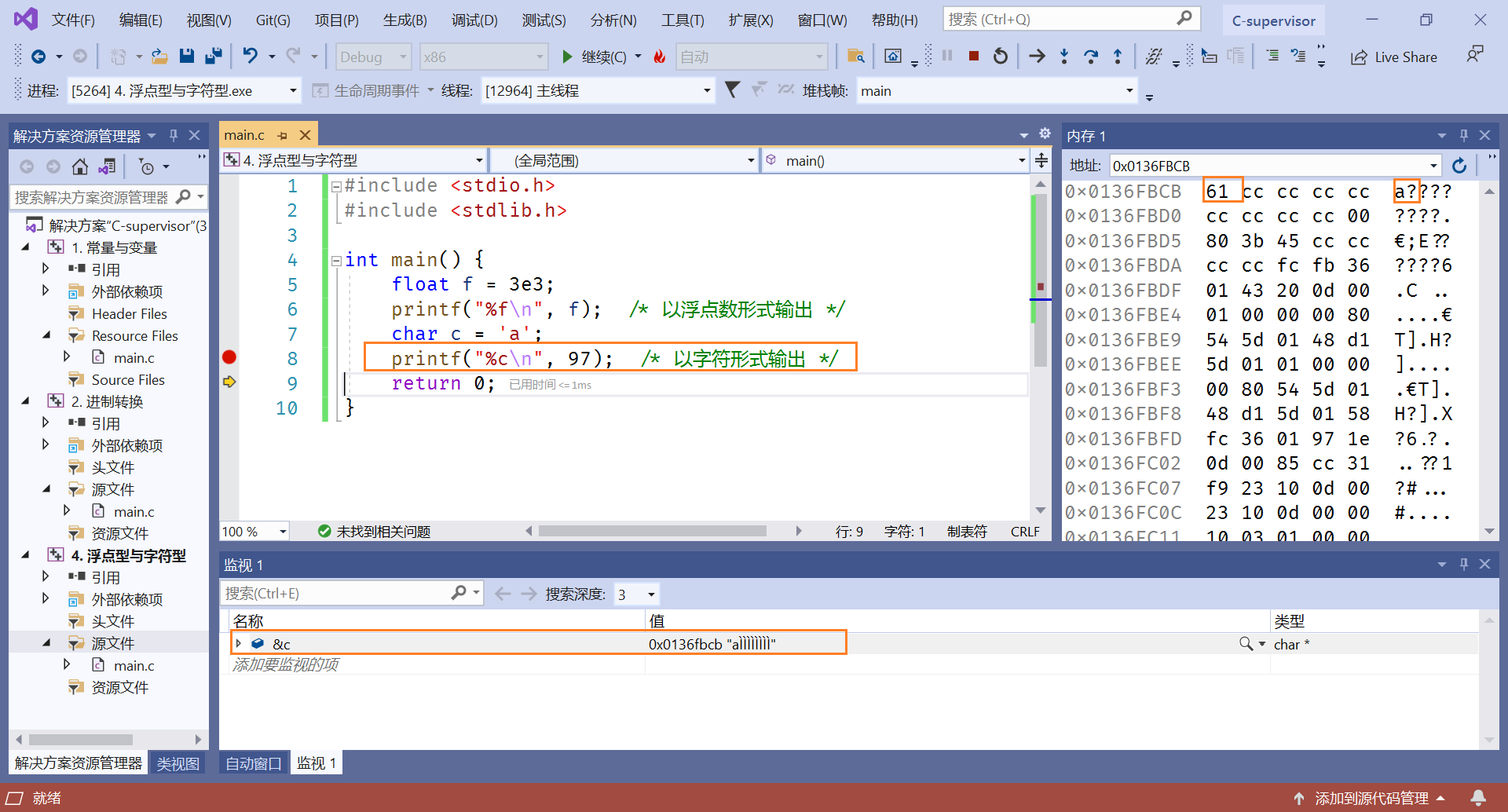Image resolution: width=1508 pixels, height=812 pixels.
Task: Click the split editor icon
Action: tap(1041, 160)
